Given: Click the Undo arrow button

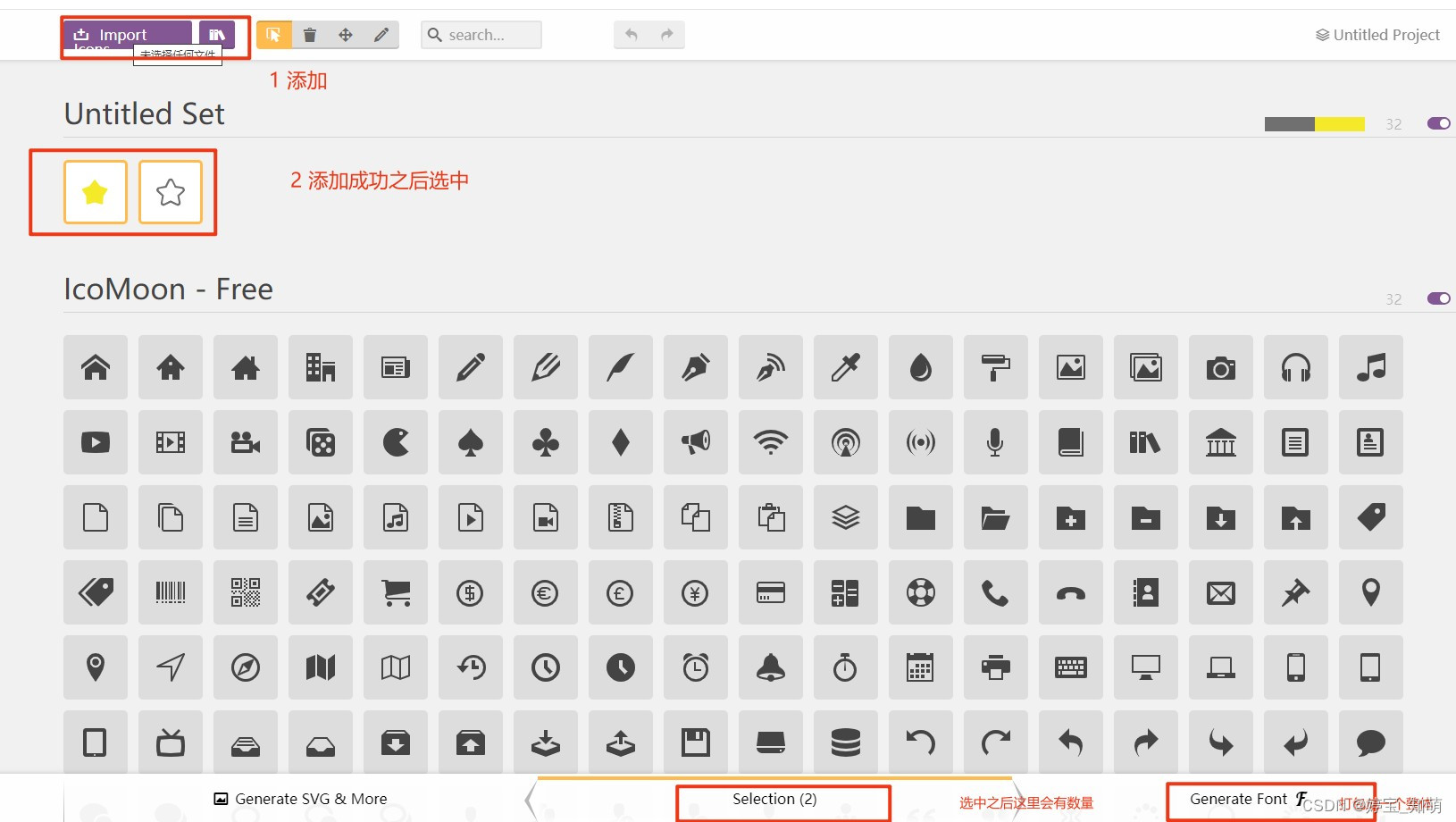Looking at the screenshot, I should tap(632, 35).
